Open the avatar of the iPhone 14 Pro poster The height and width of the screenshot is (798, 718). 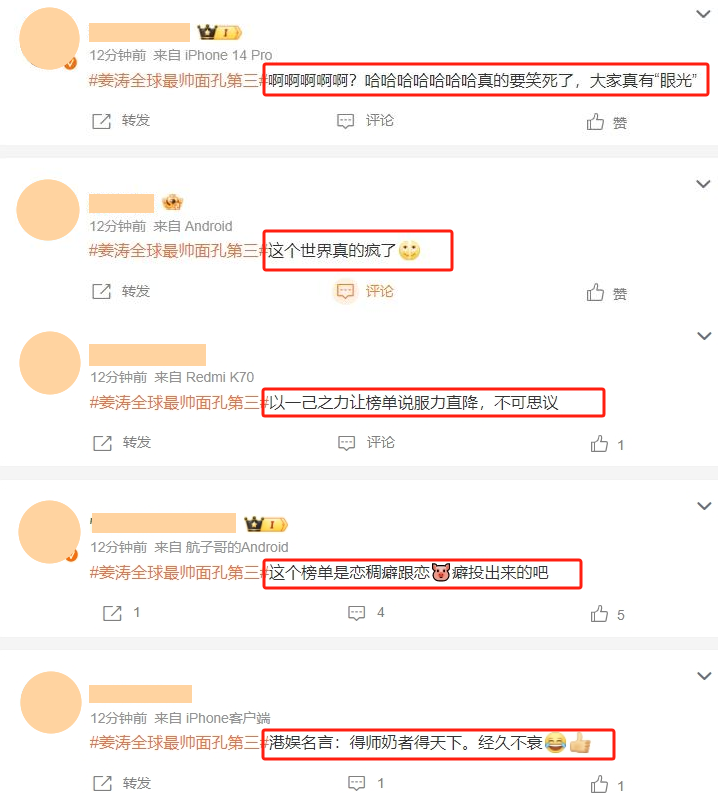pos(49,39)
